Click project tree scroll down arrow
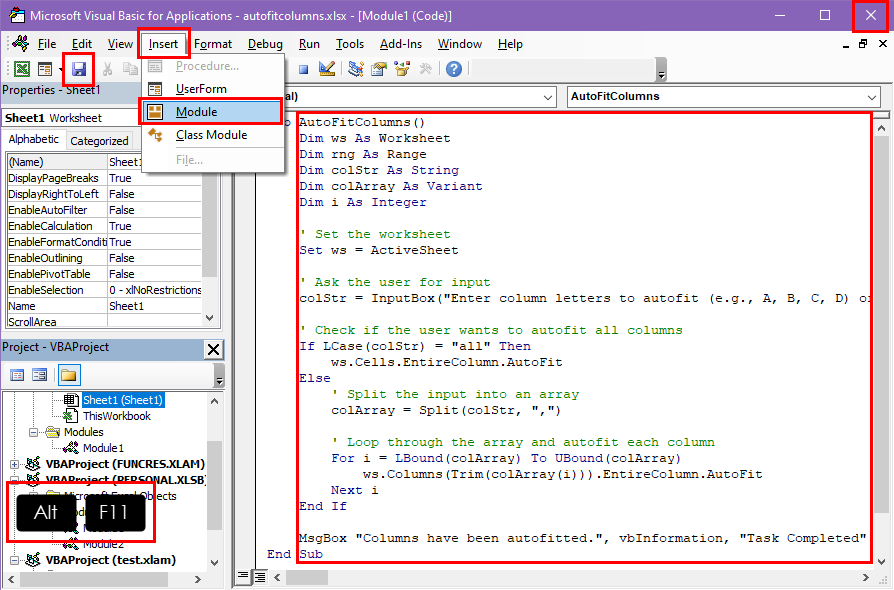The width and height of the screenshot is (894, 590). [214, 563]
